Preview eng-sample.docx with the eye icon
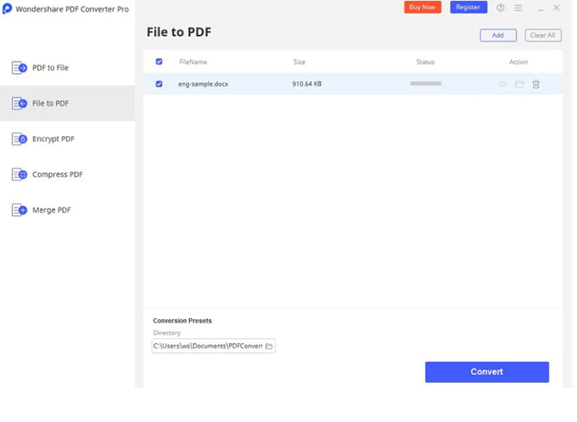The height and width of the screenshot is (422, 577). click(x=502, y=84)
